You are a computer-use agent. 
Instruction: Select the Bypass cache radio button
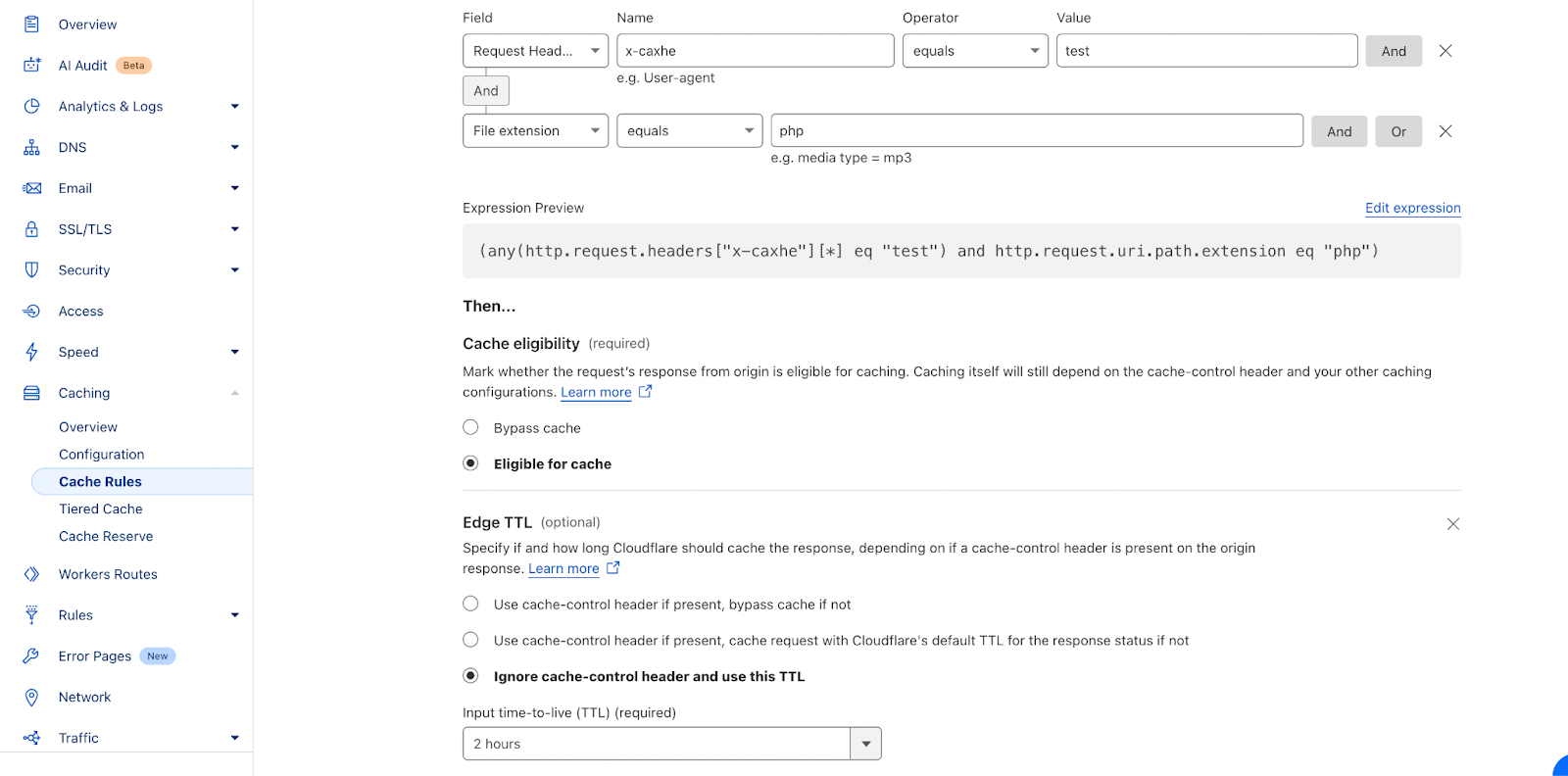click(x=470, y=427)
